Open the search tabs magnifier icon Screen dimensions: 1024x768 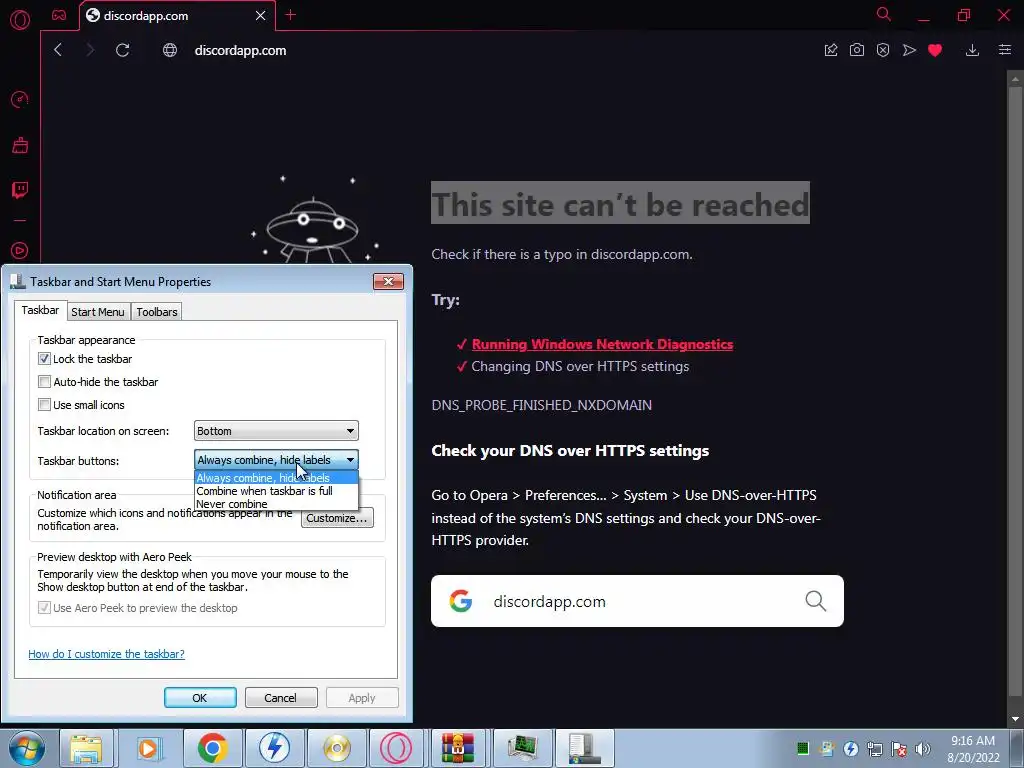884,14
